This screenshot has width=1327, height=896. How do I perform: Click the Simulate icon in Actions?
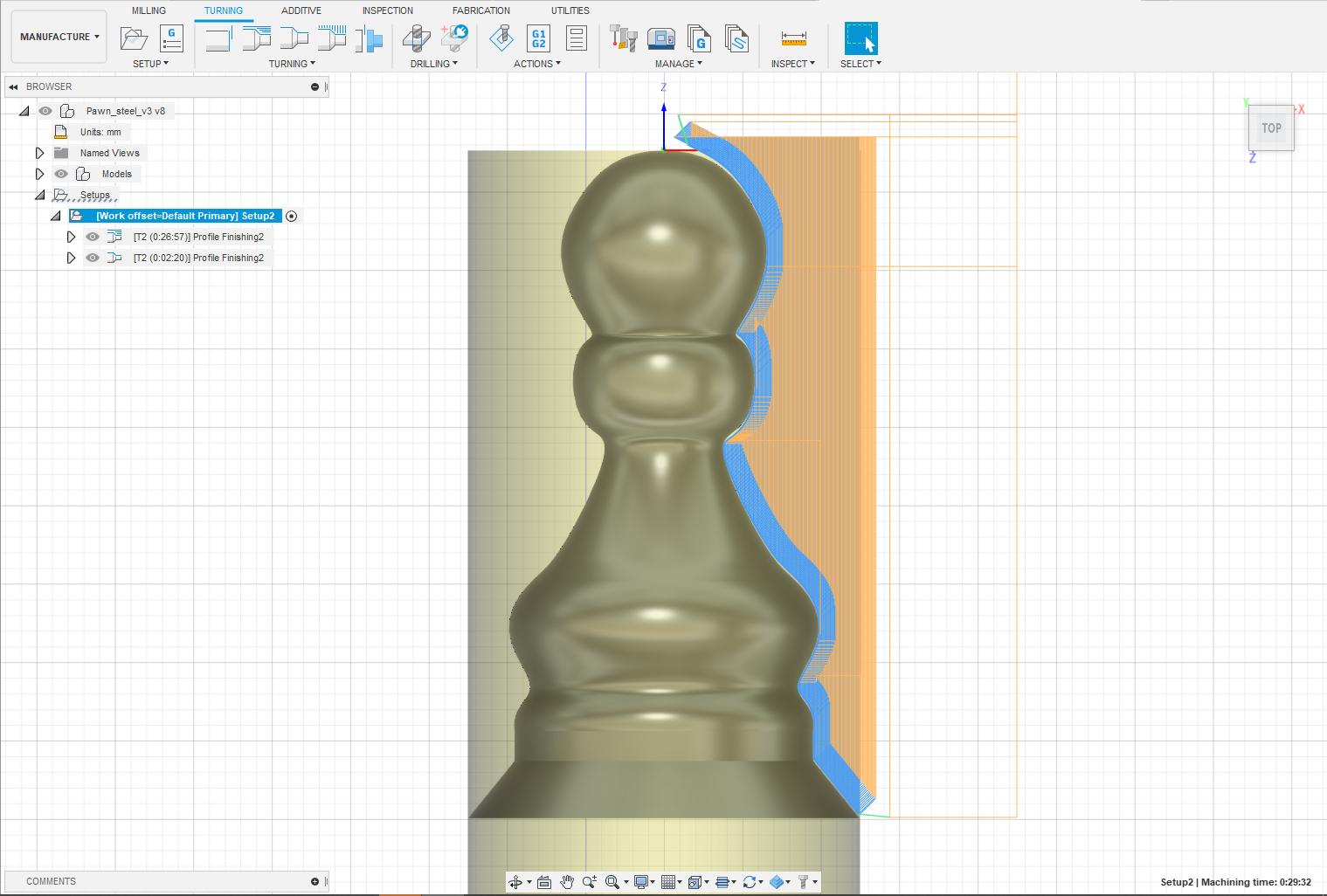(502, 38)
